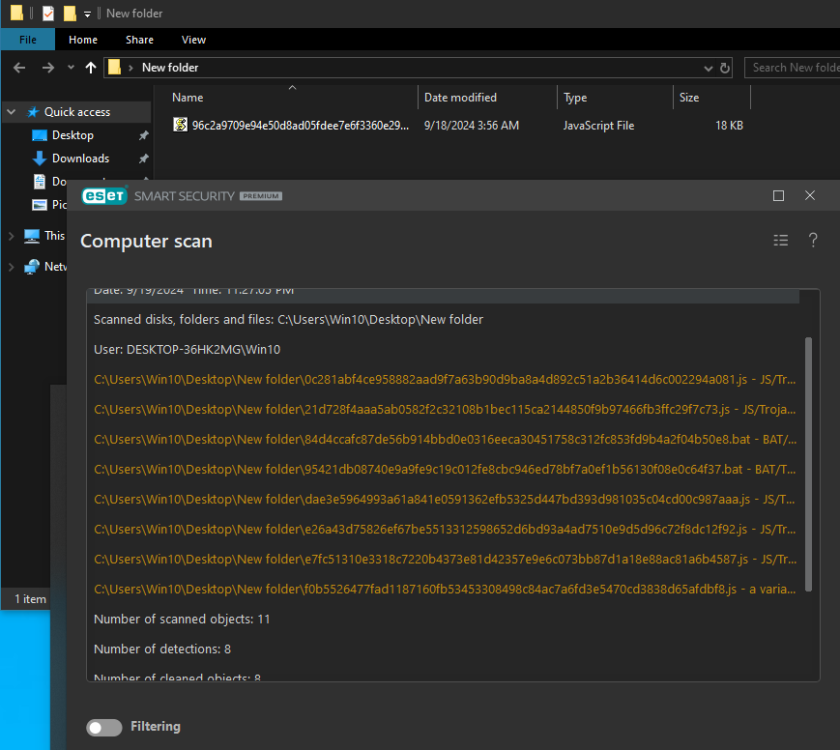Click the New folder quick access toolbar icon
This screenshot has width=840, height=750.
click(x=70, y=13)
